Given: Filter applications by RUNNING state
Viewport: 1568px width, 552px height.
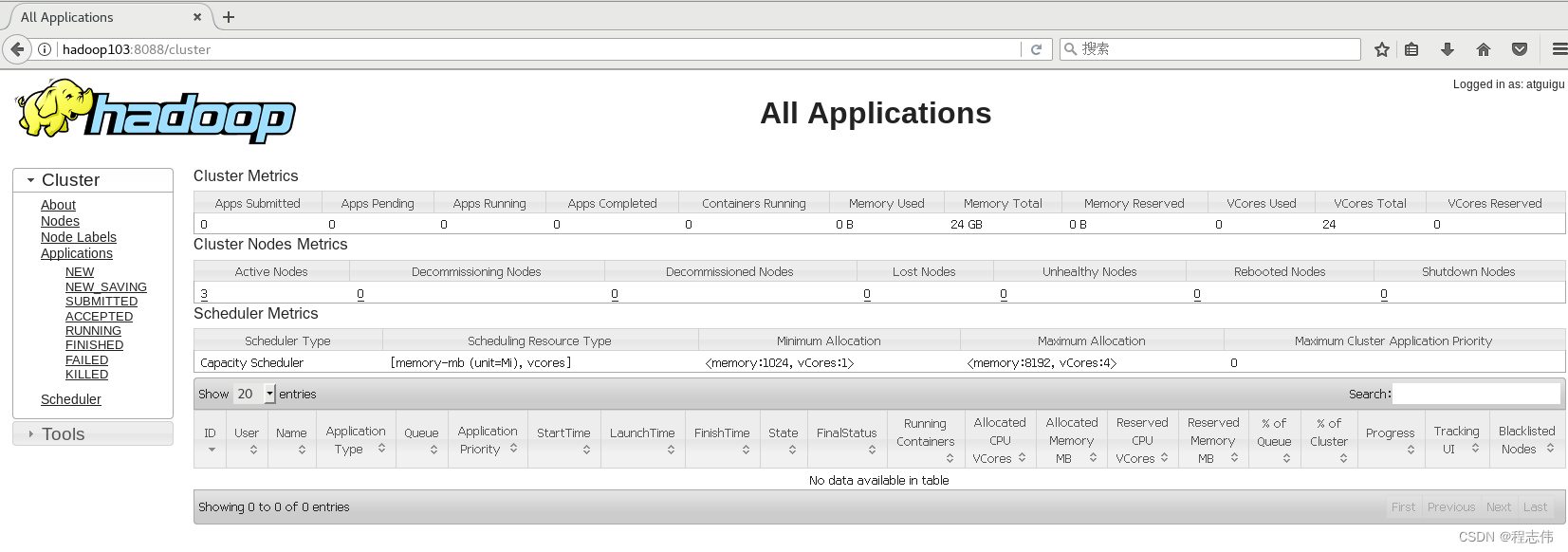Looking at the screenshot, I should pos(93,331).
